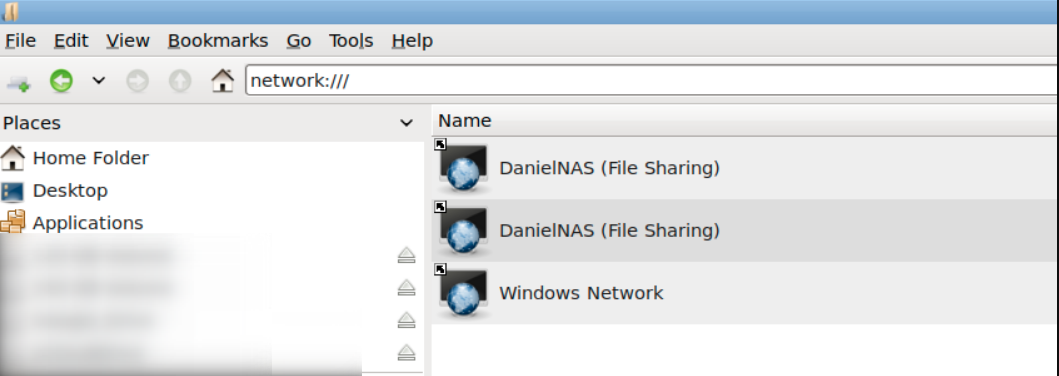The height and width of the screenshot is (376, 1059).
Task: Open the Help menu
Action: (x=412, y=41)
